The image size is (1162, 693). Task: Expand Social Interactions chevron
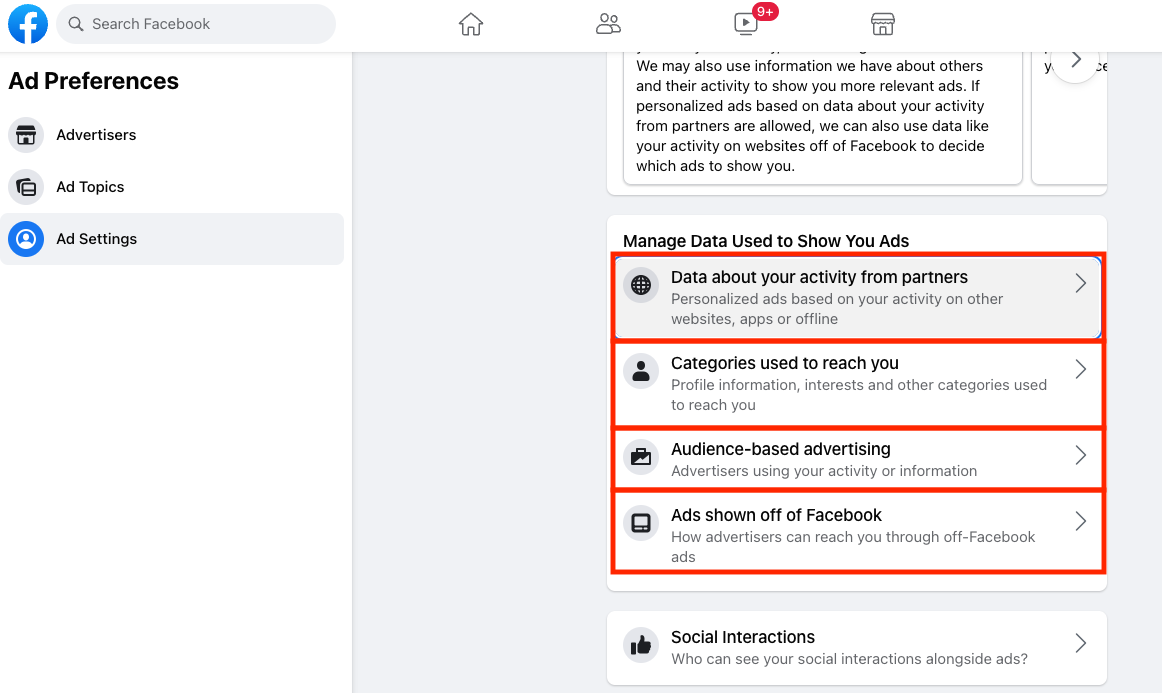pos(1080,643)
